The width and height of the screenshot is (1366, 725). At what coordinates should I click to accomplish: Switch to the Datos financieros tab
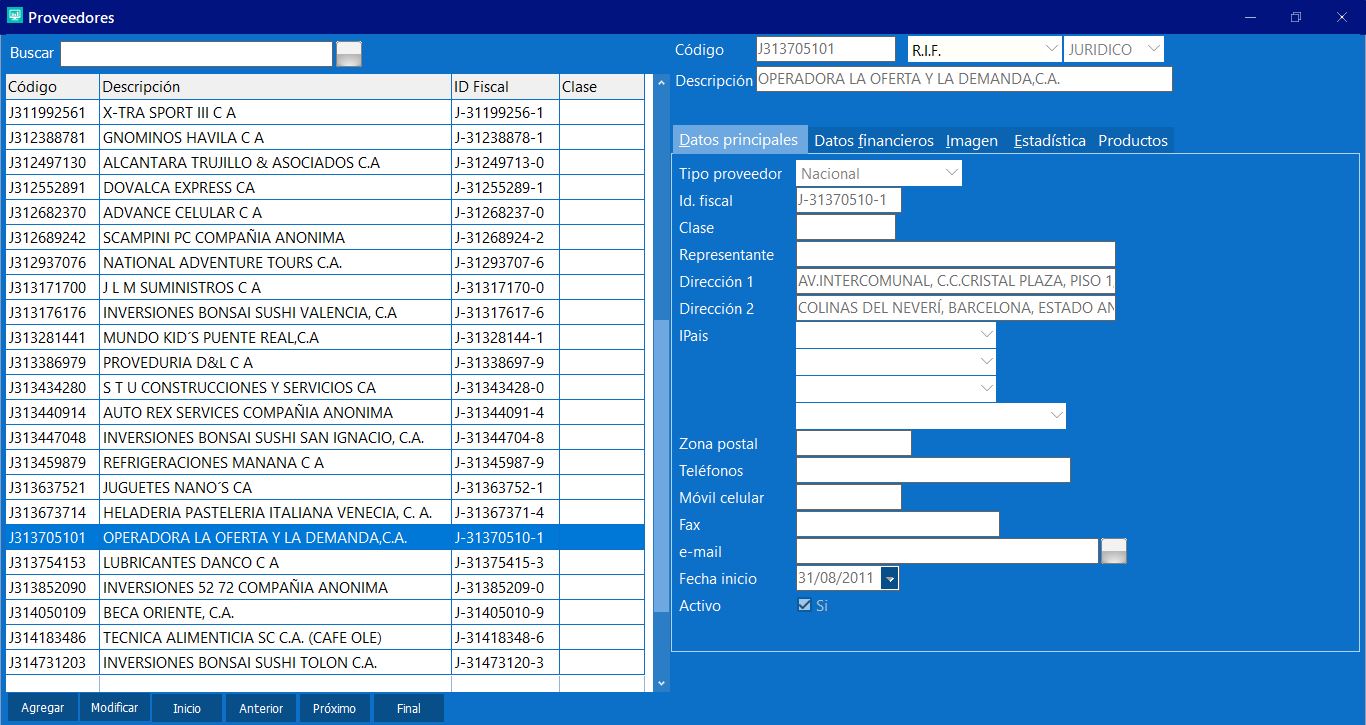coord(874,140)
